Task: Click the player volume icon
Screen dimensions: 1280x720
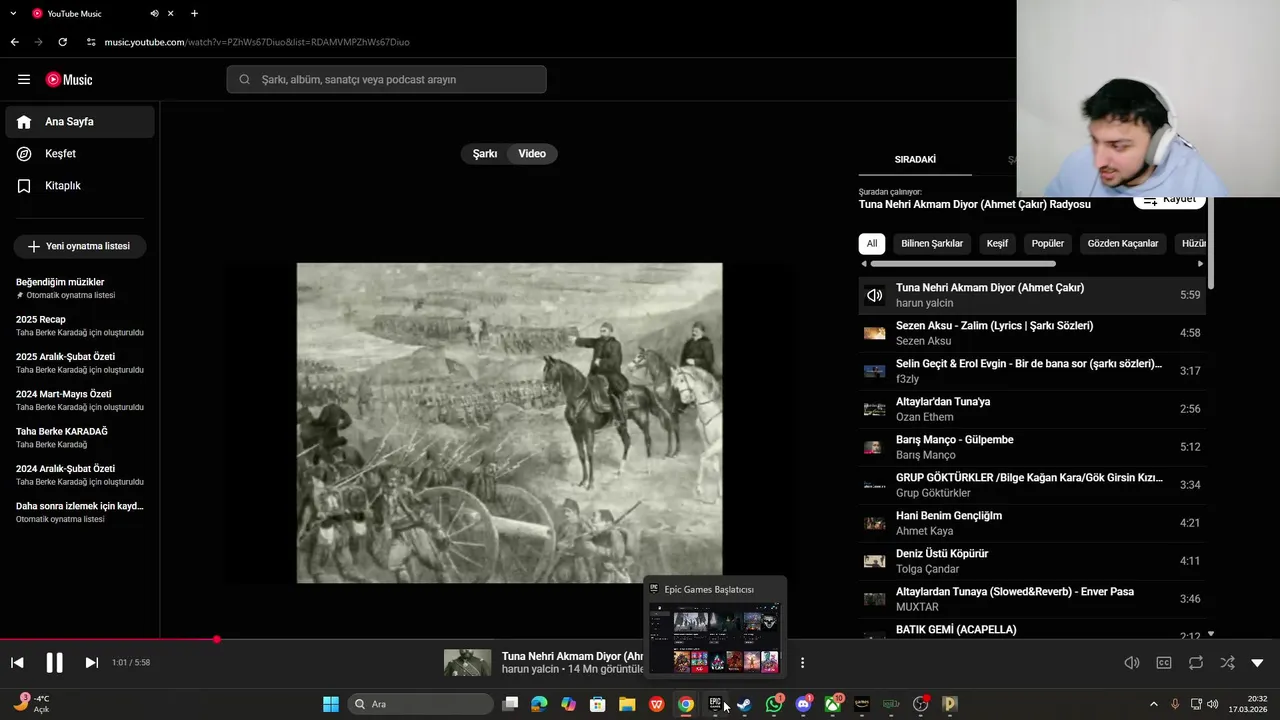Action: [x=1132, y=663]
